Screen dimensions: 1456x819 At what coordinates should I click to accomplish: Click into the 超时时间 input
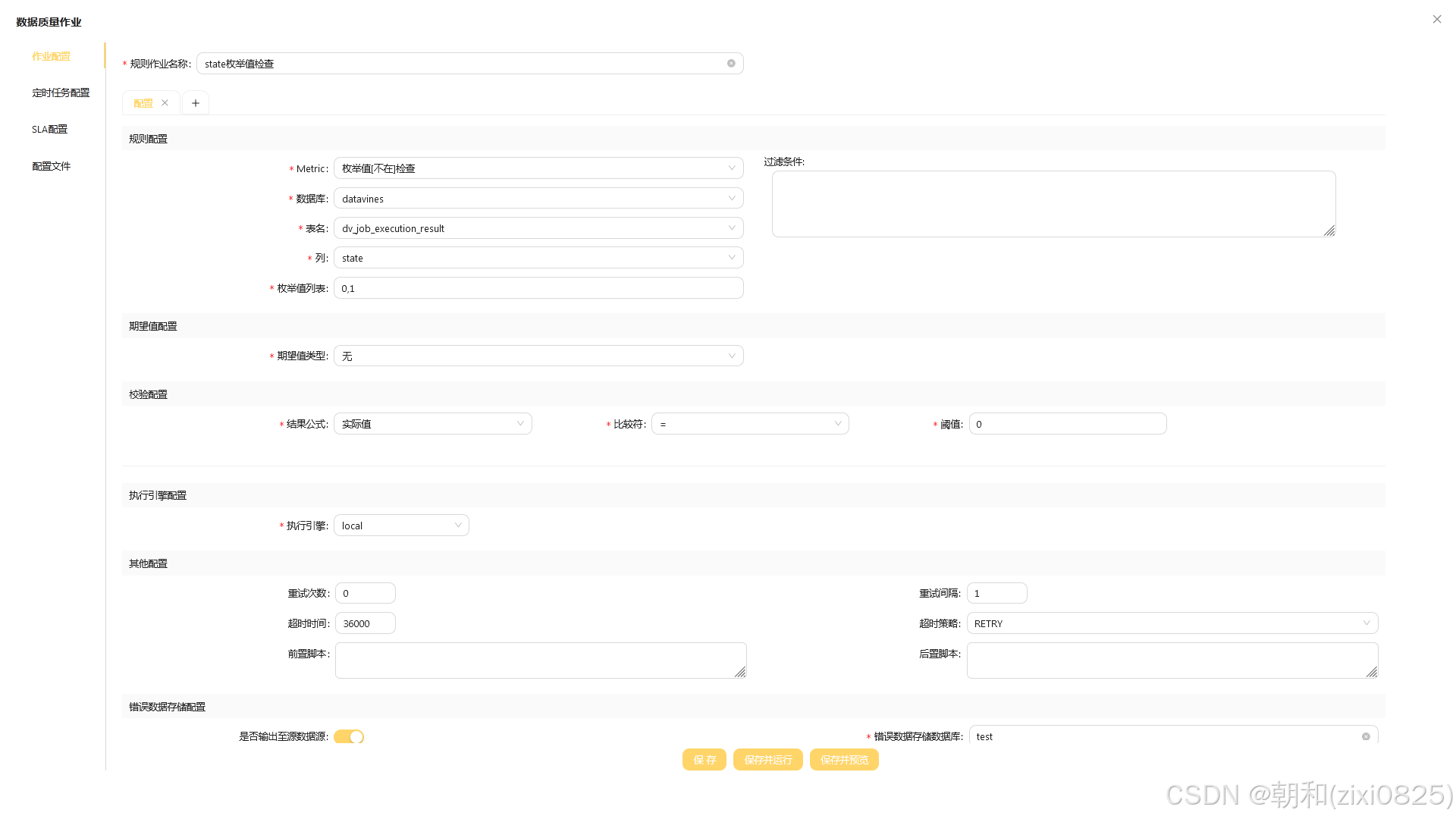coord(366,623)
